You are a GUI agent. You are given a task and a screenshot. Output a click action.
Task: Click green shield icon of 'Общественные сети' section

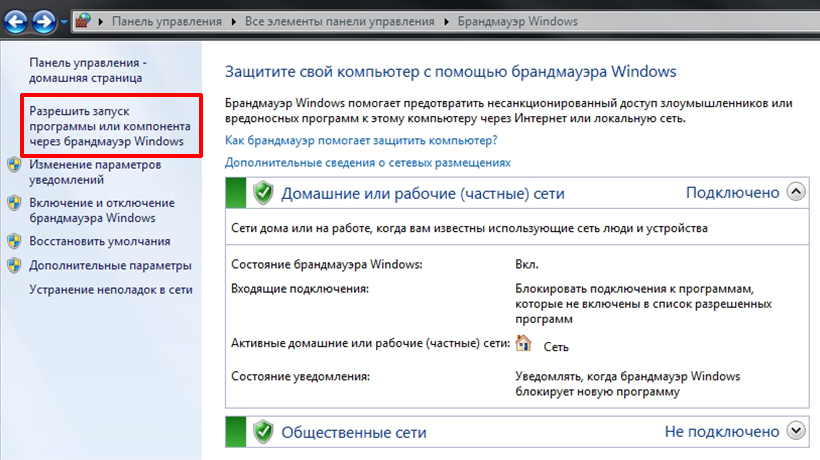click(x=263, y=432)
